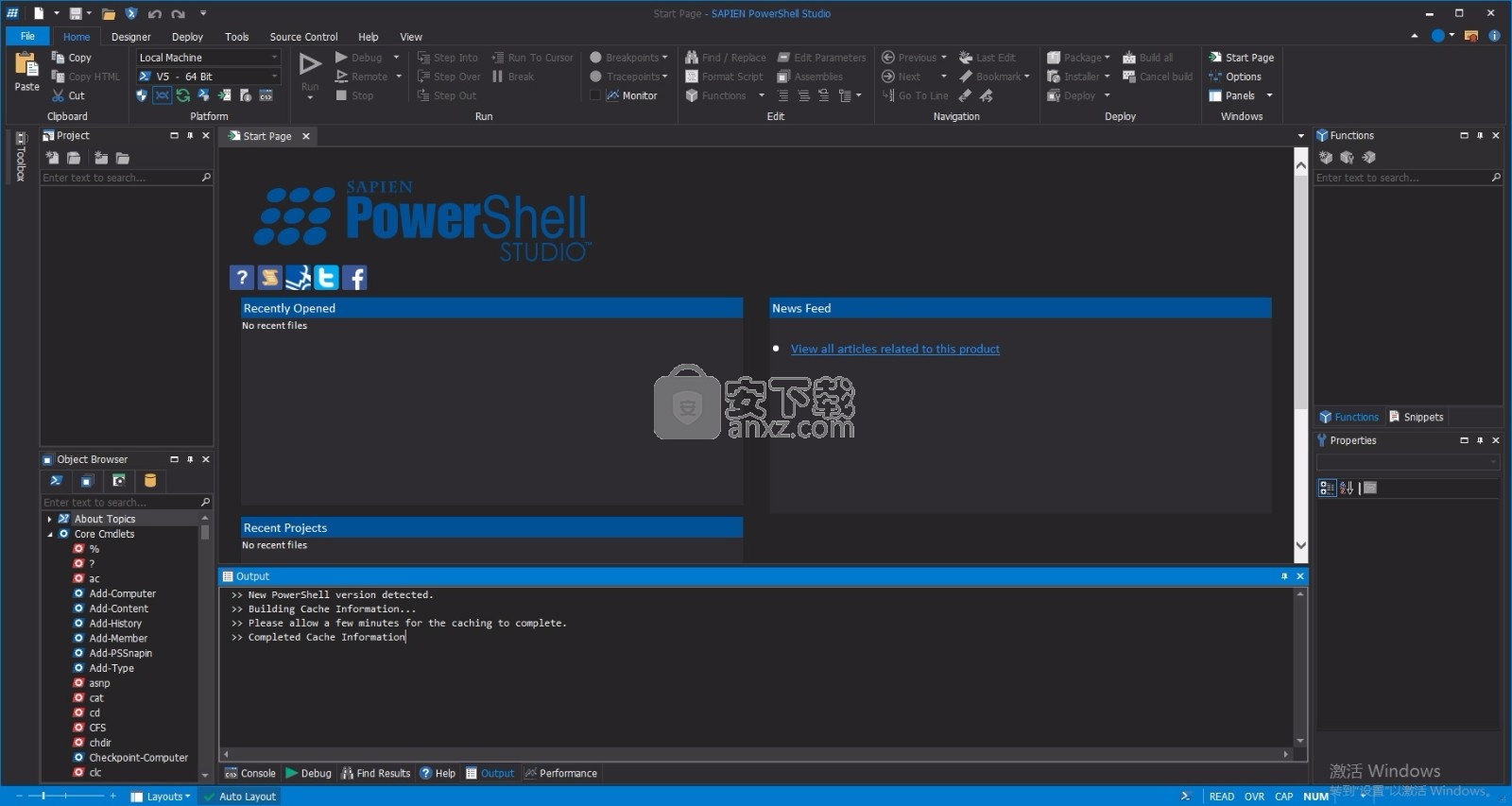Viewport: 1512px width, 806px height.
Task: Click the script scroll icon on Start Page
Action: pos(269,278)
